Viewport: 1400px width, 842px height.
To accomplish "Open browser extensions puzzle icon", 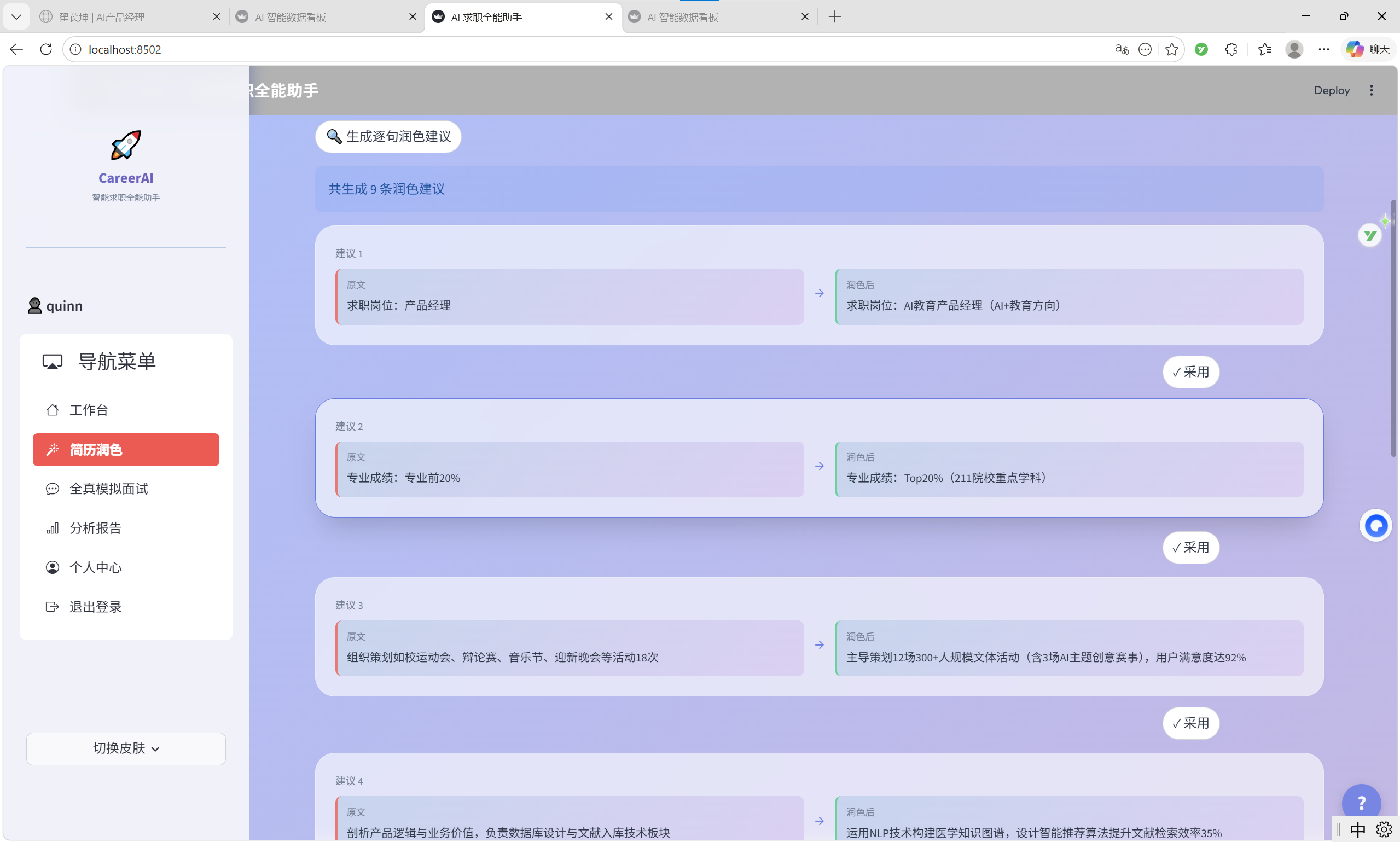I will click(1231, 49).
